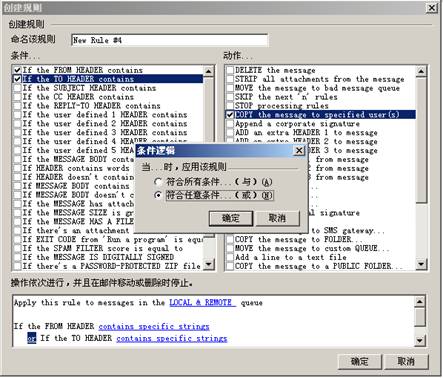This screenshot has height=378, width=443.
Task: Check 'SKIP the next n rules'
Action: (230, 97)
